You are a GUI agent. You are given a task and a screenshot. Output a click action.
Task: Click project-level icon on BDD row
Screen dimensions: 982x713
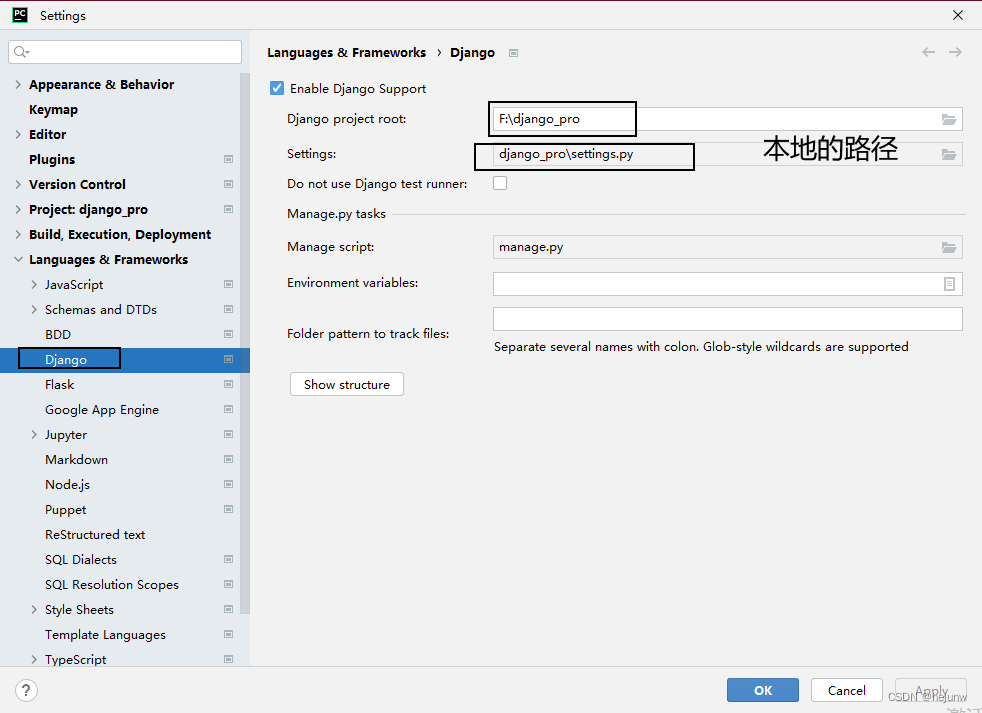pyautogui.click(x=229, y=335)
